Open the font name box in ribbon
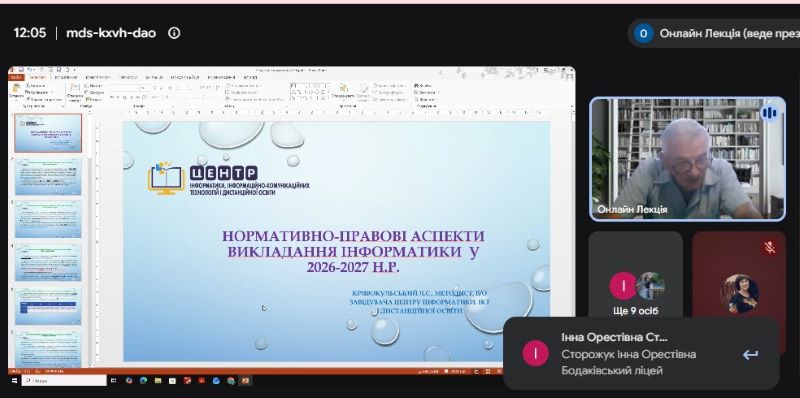This screenshot has height=398, width=800. coord(123,88)
